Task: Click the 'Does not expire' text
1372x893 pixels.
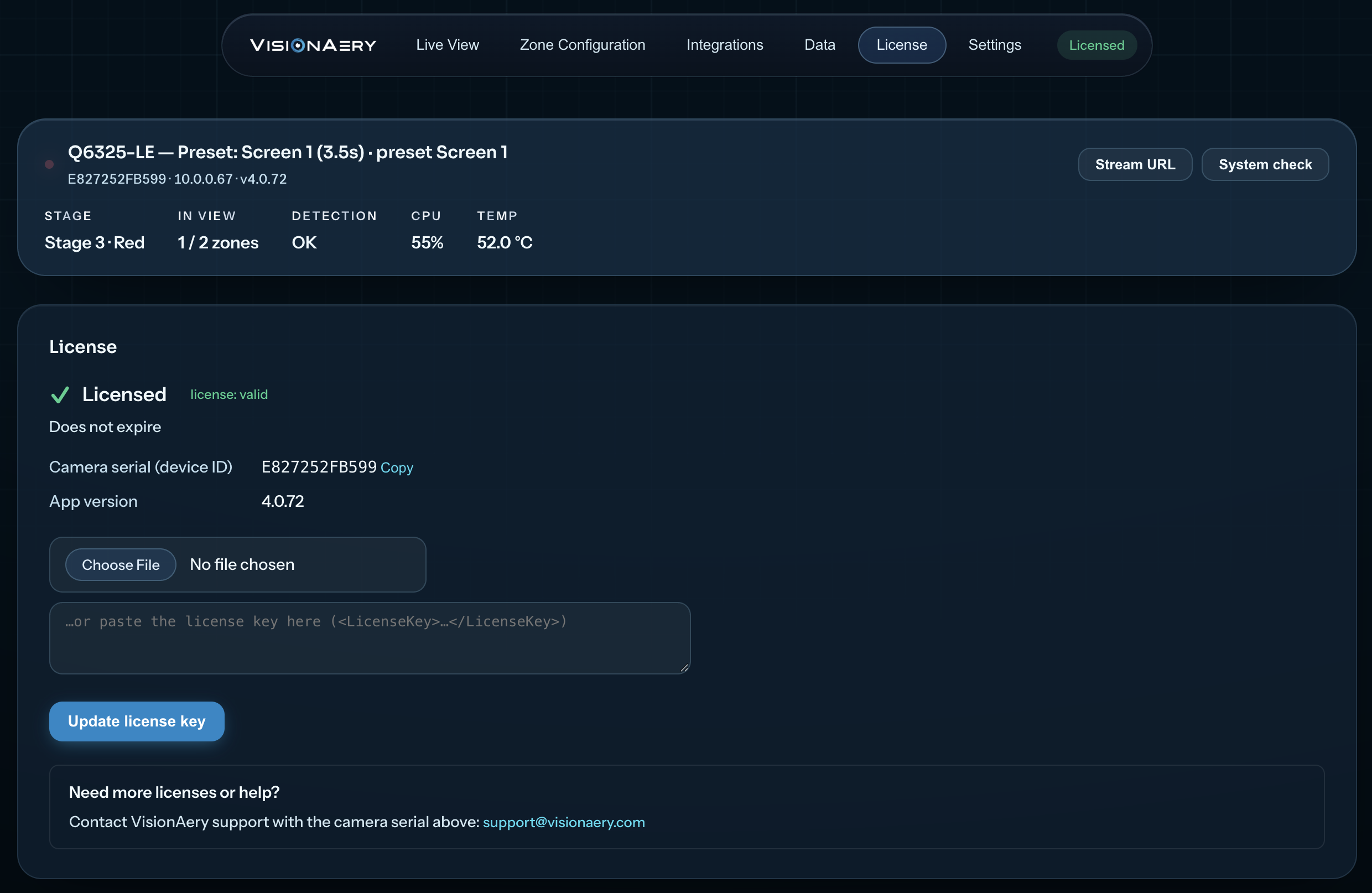Action: tap(105, 427)
